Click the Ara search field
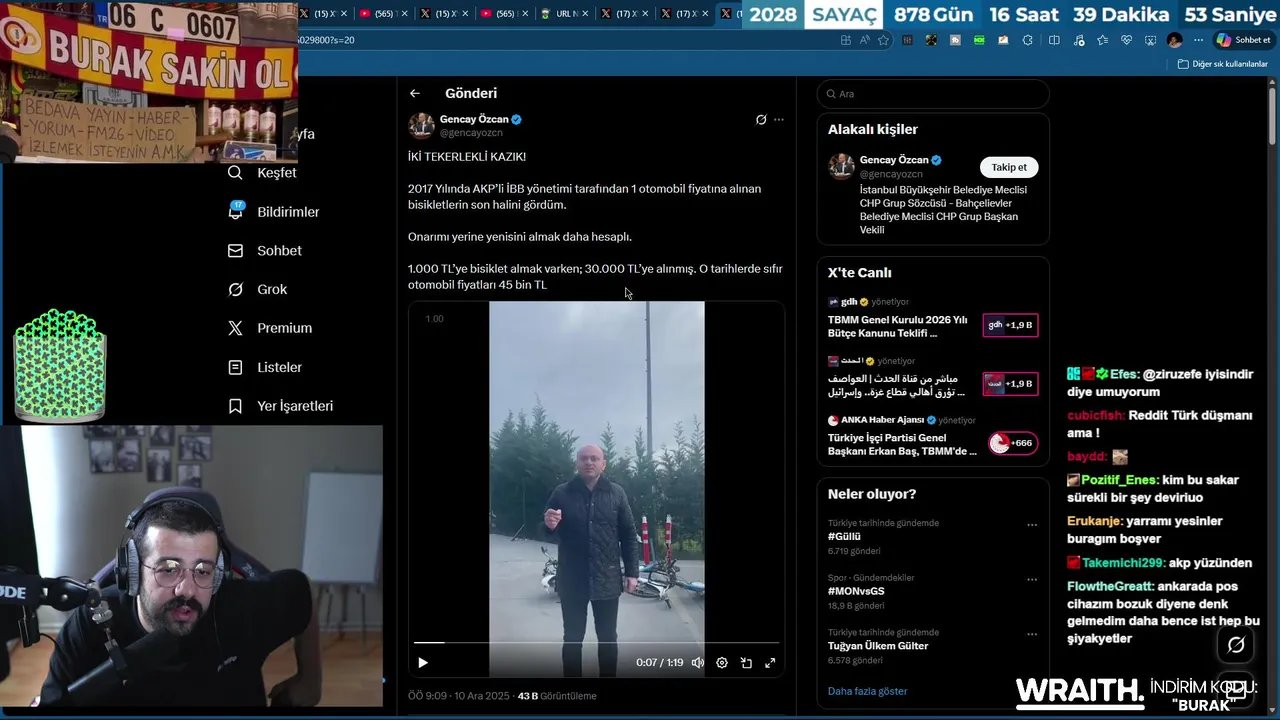This screenshot has height=720, width=1280. (x=933, y=94)
